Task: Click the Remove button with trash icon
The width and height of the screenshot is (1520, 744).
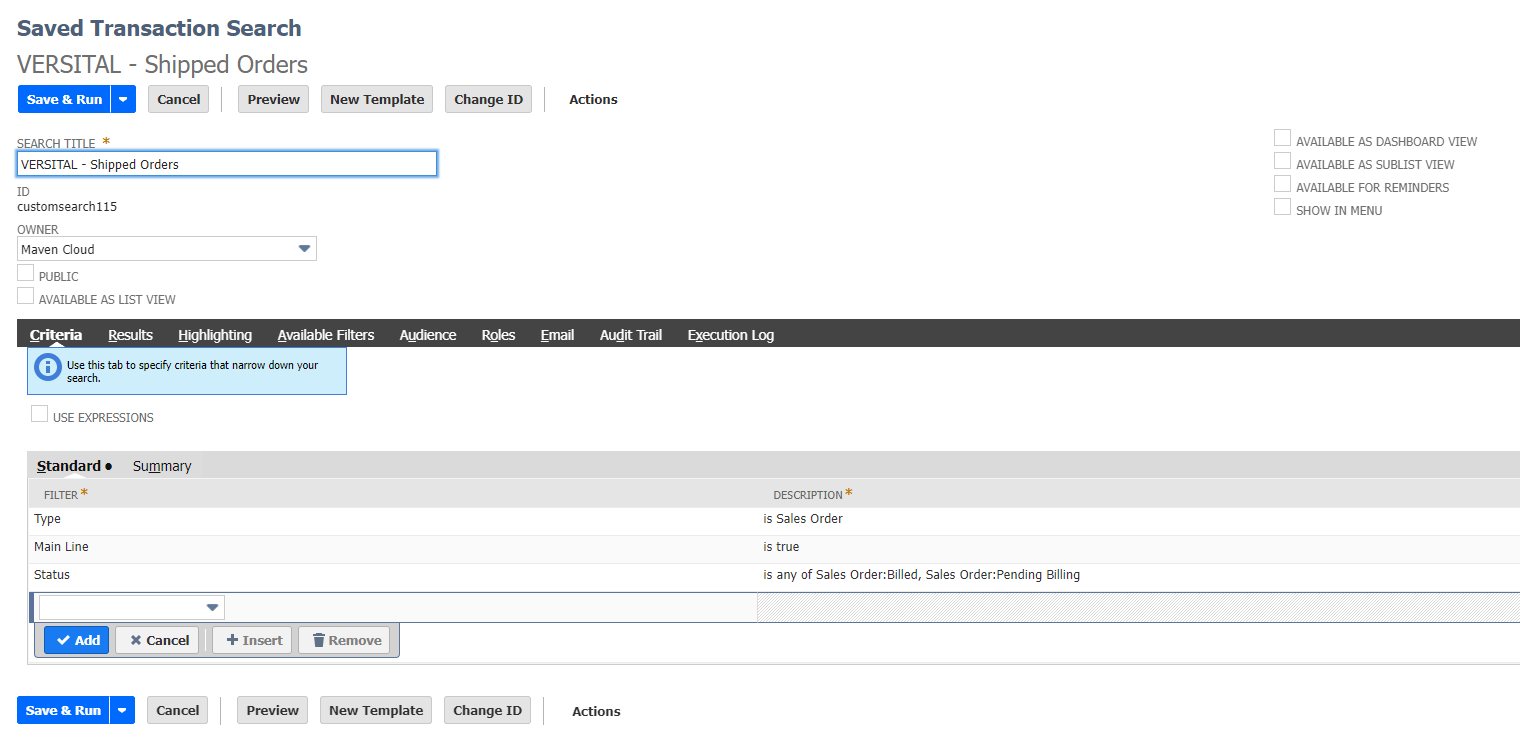Action: pos(345,640)
